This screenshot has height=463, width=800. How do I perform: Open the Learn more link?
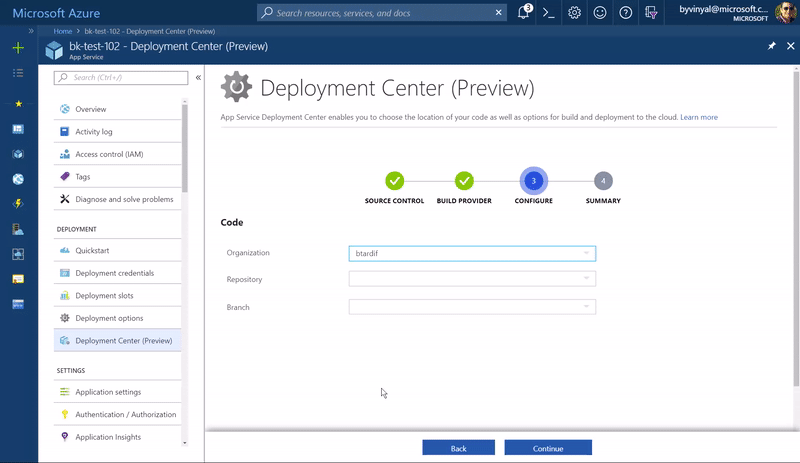pos(699,117)
